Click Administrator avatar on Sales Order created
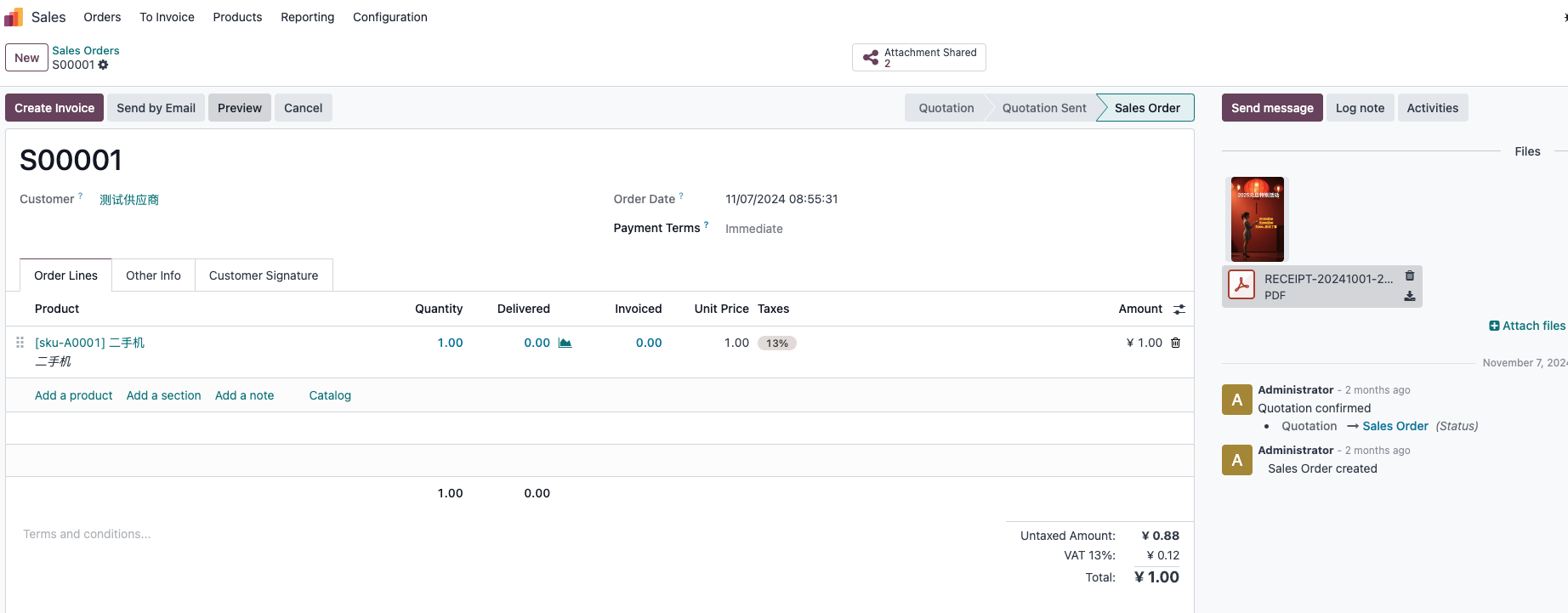The image size is (1568, 613). (1237, 460)
